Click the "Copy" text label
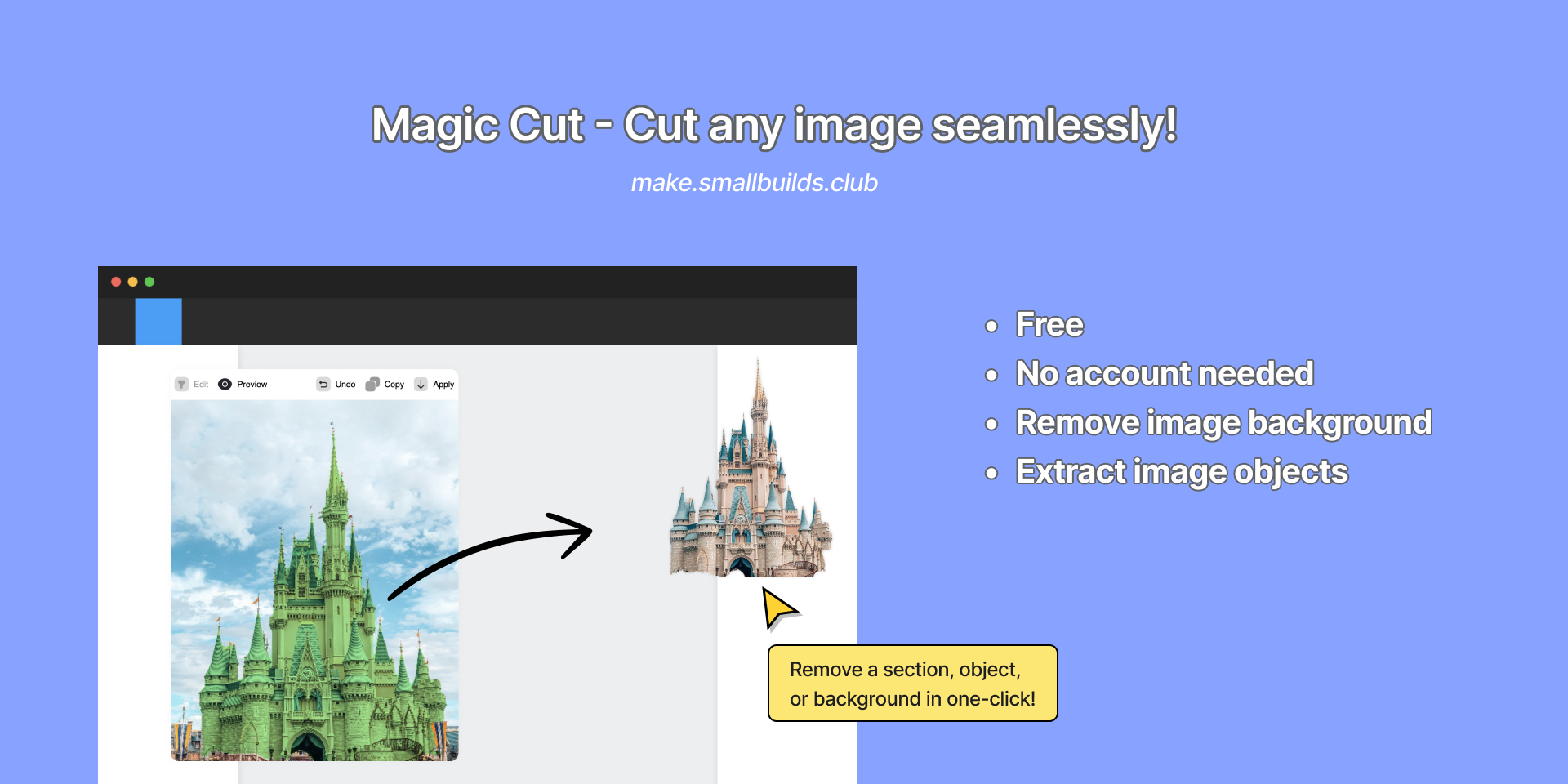Image resolution: width=1568 pixels, height=784 pixels. pyautogui.click(x=394, y=385)
